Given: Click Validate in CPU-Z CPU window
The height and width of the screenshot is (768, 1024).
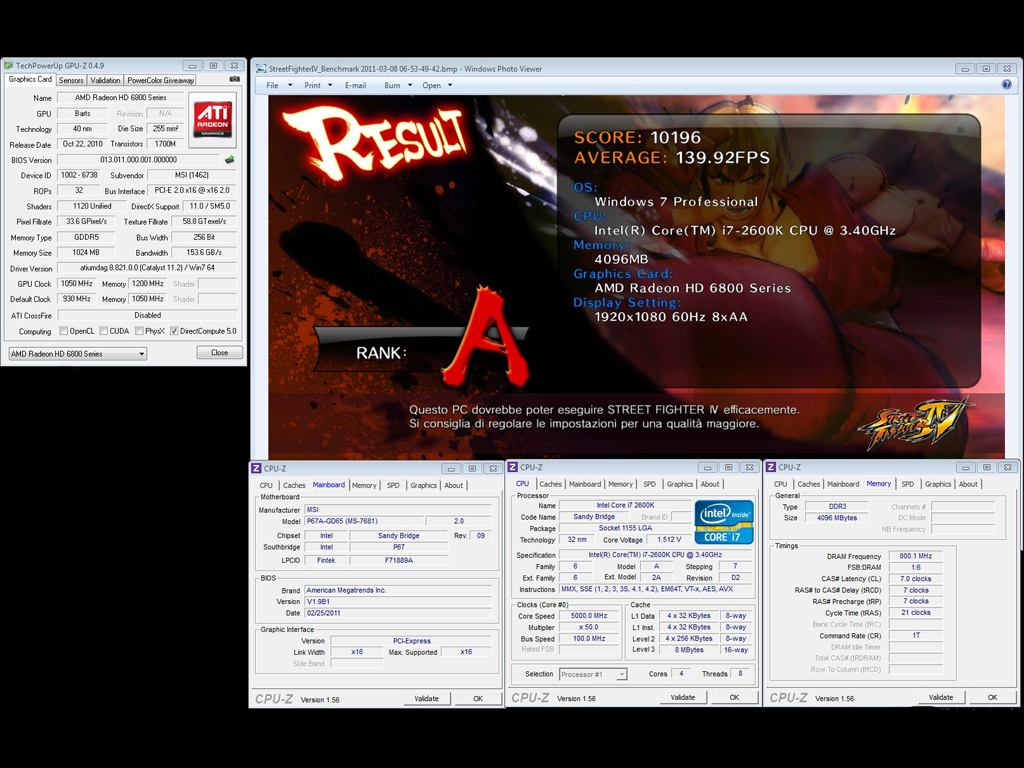Looking at the screenshot, I should tap(682, 697).
